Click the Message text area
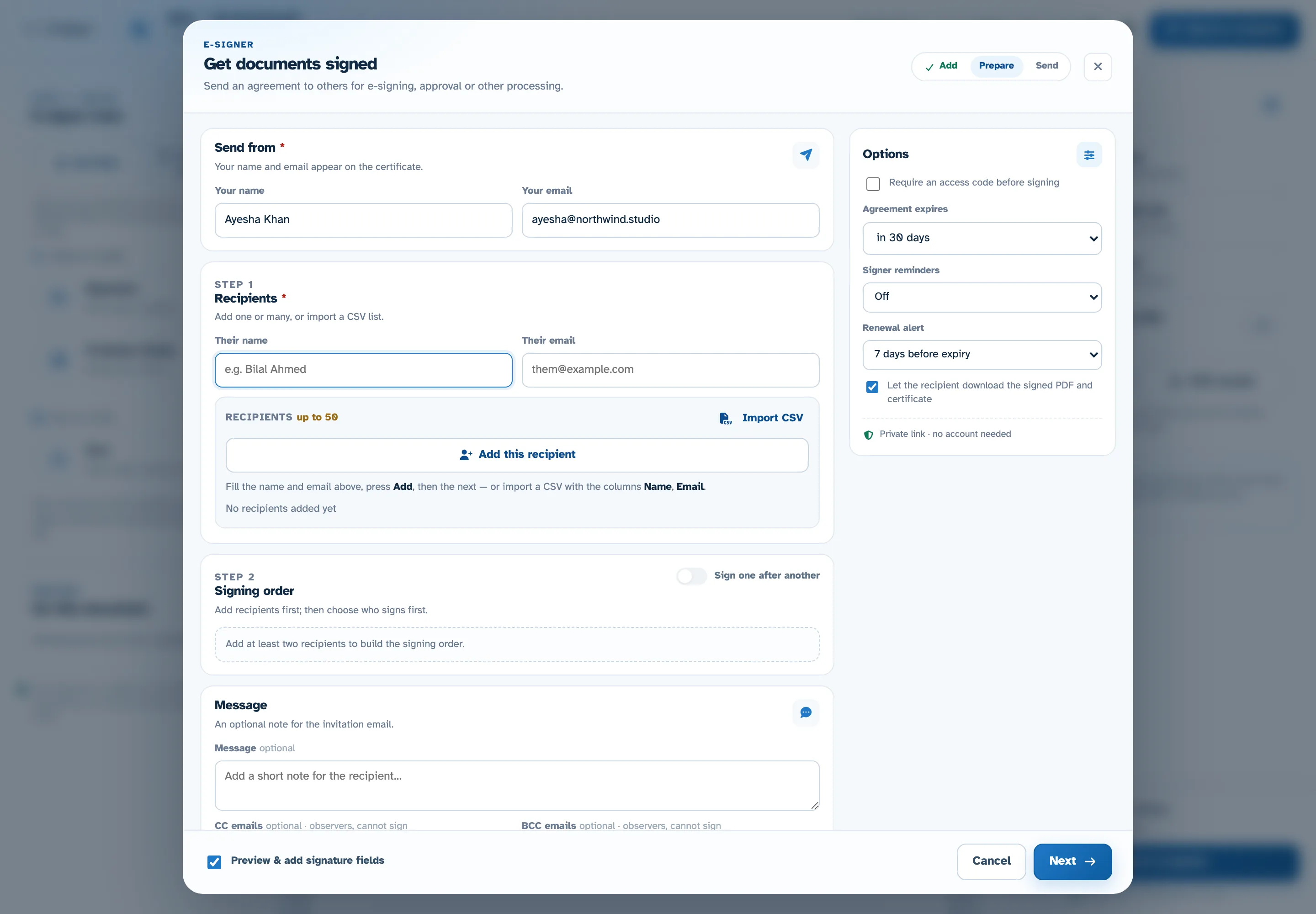 pos(516,785)
